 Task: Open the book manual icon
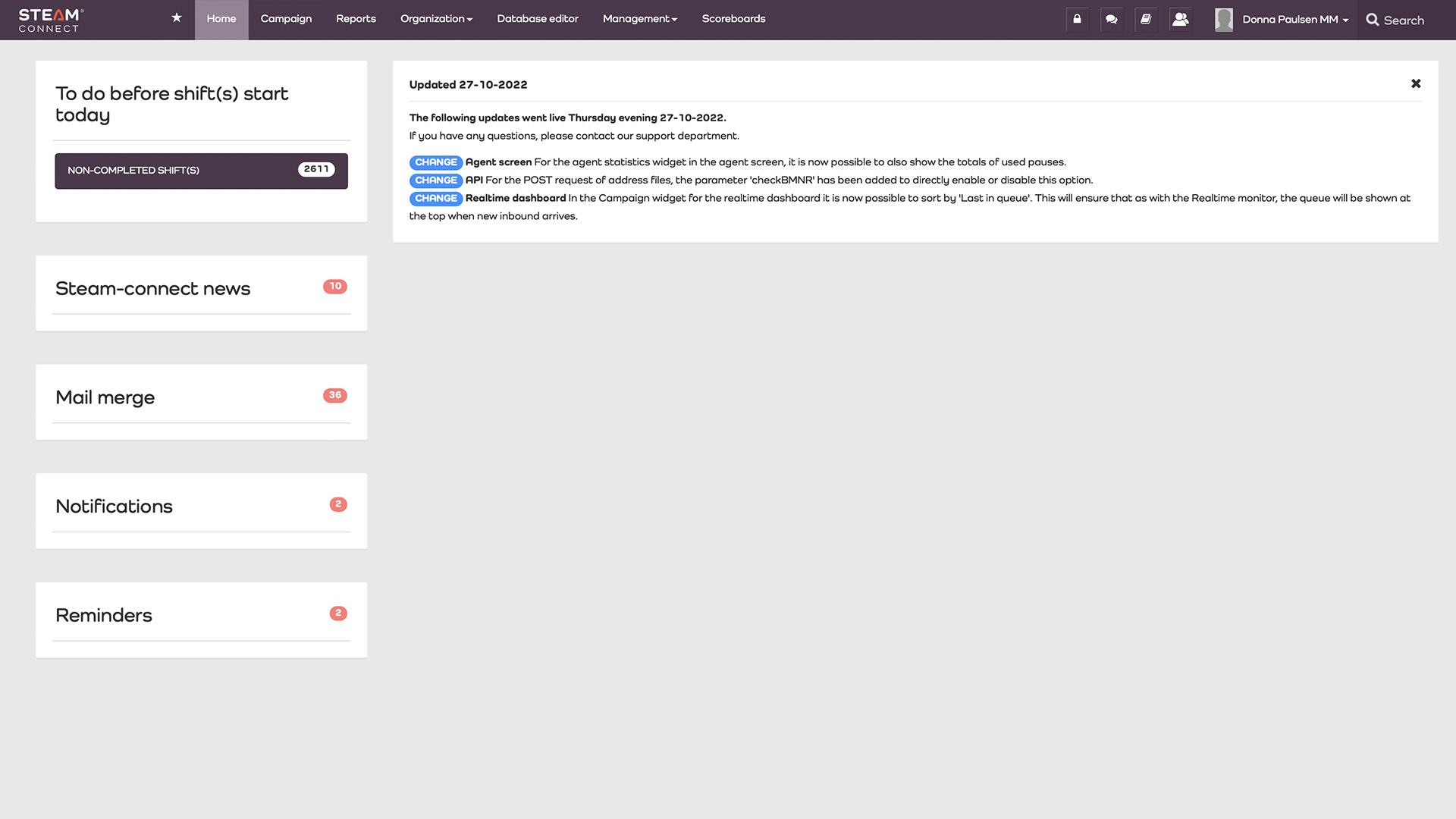1146,20
